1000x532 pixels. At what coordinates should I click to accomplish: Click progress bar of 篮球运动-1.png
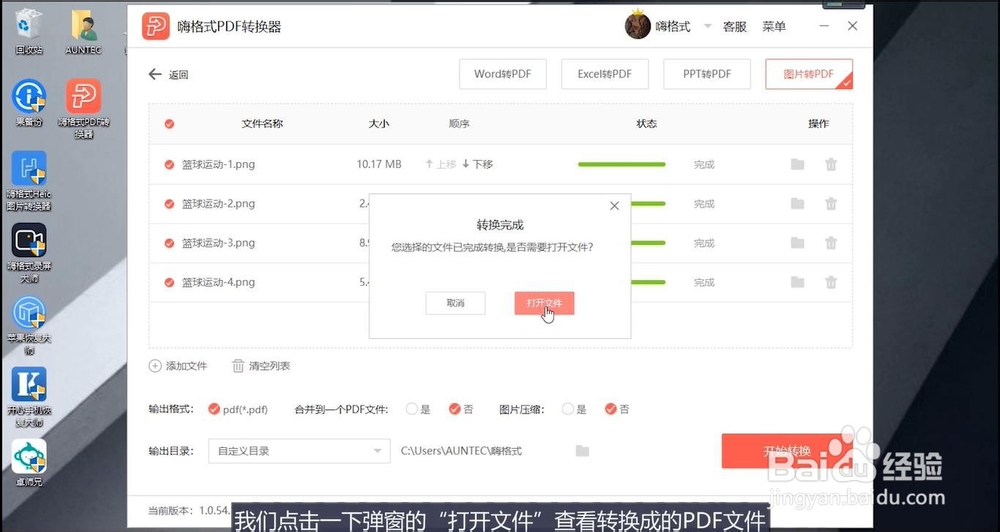621,165
